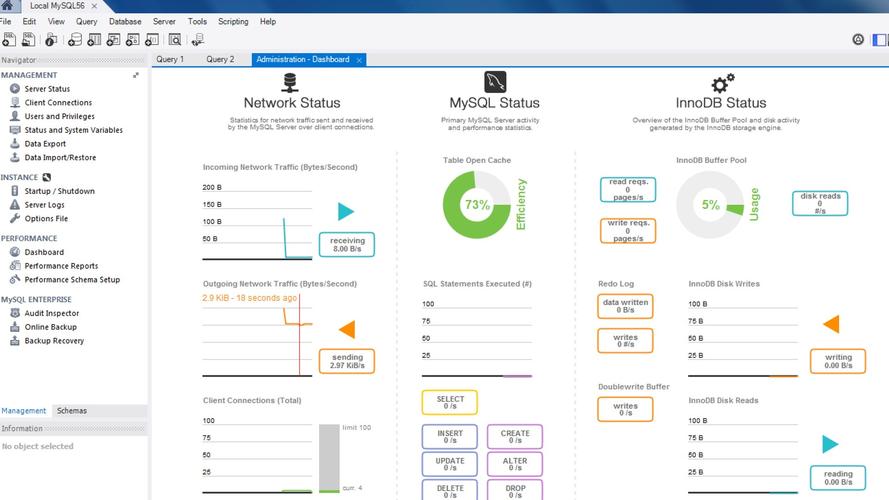Click the ALTER statements counter box
This screenshot has width=889, height=500.
[x=515, y=464]
